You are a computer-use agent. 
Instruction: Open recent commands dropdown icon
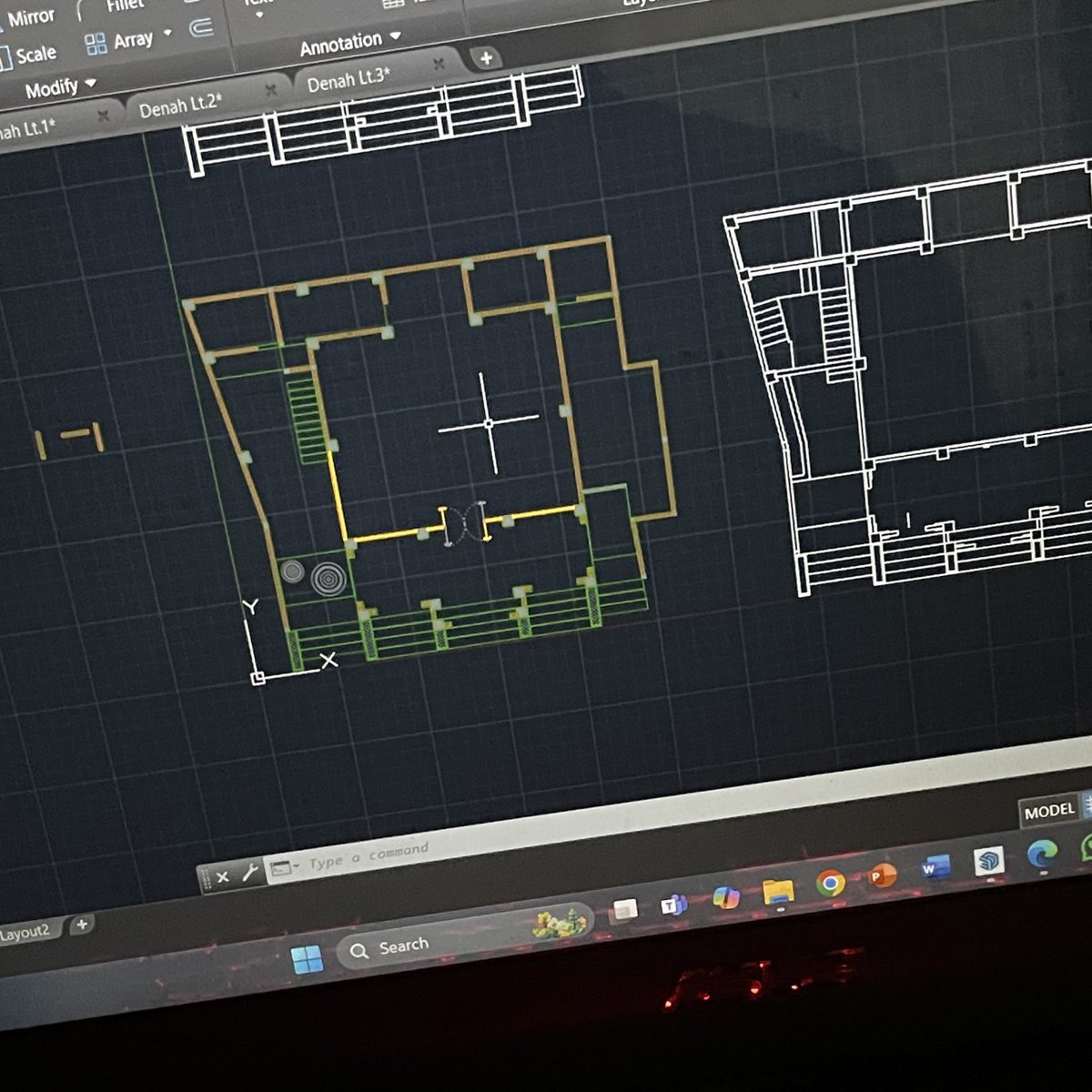284,868
